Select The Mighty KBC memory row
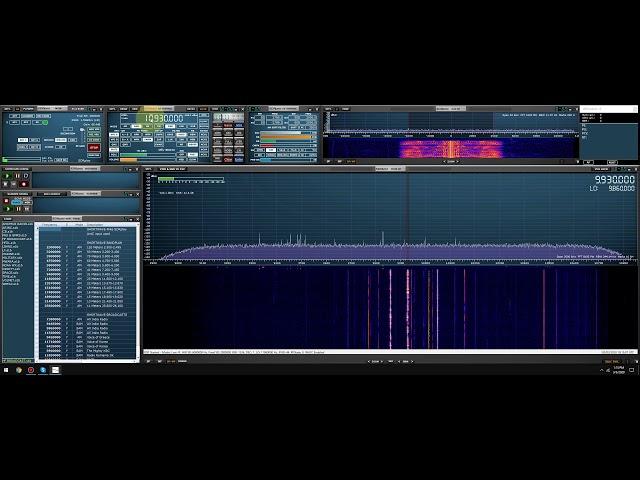640x480 pixels. (x=87, y=351)
